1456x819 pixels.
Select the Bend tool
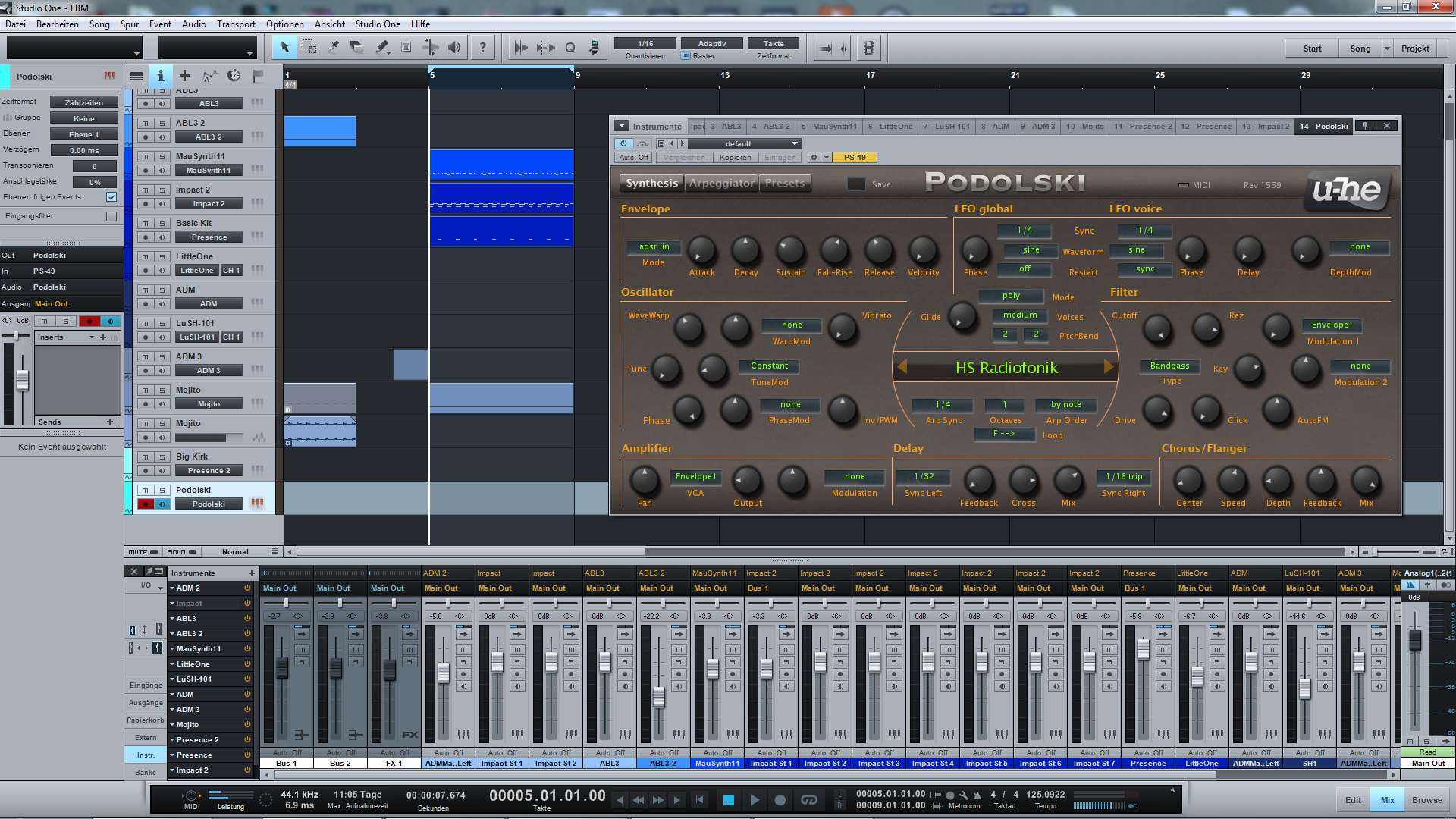tap(430, 48)
